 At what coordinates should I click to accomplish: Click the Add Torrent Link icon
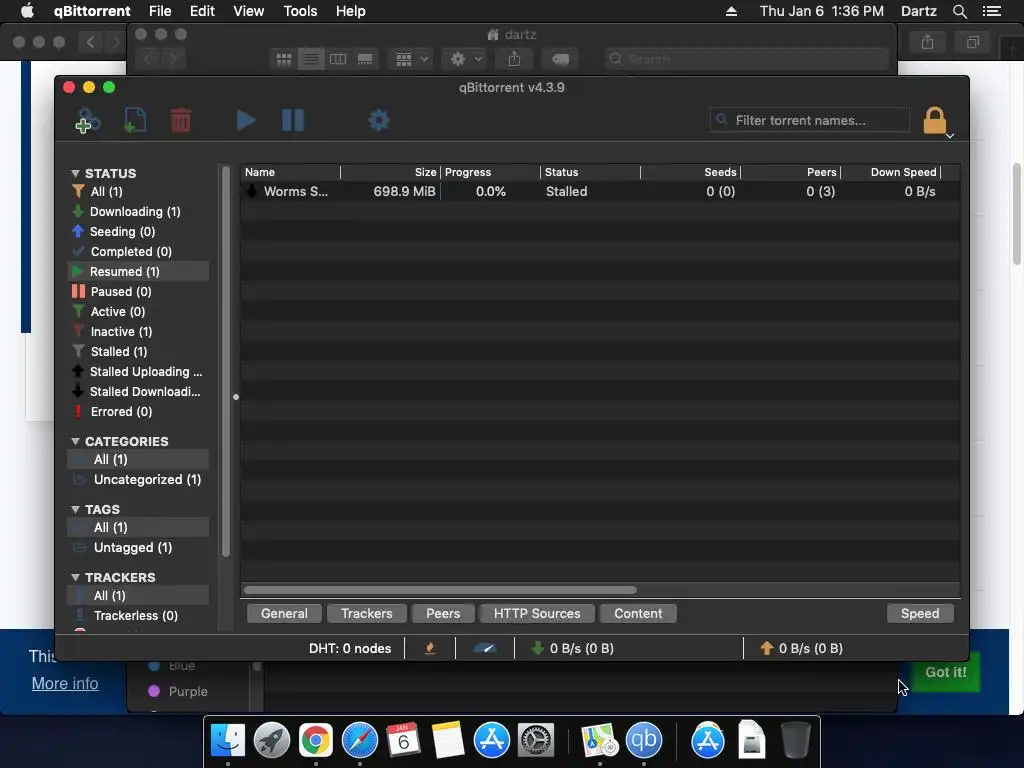[x=87, y=121]
